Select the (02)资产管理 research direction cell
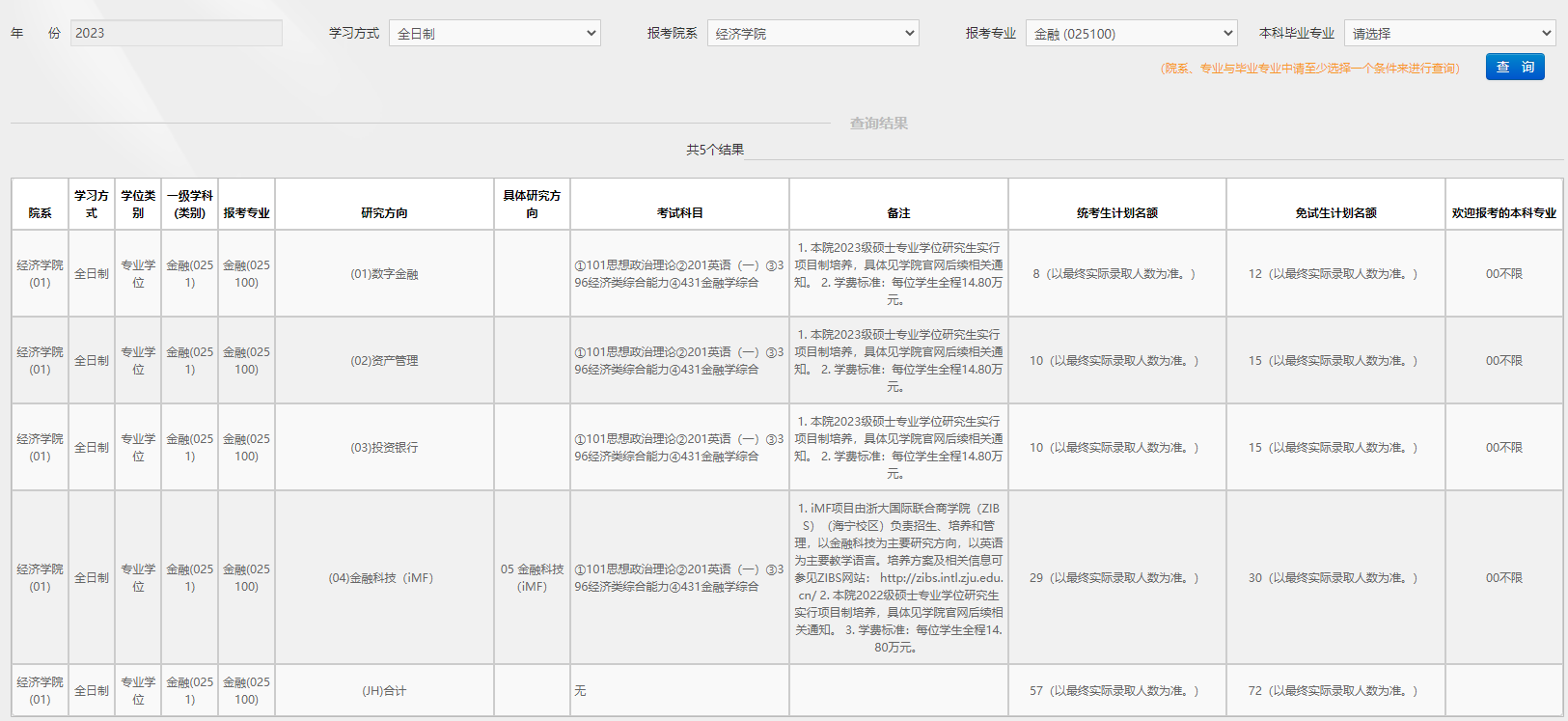The width and height of the screenshot is (1568, 721). [384, 361]
